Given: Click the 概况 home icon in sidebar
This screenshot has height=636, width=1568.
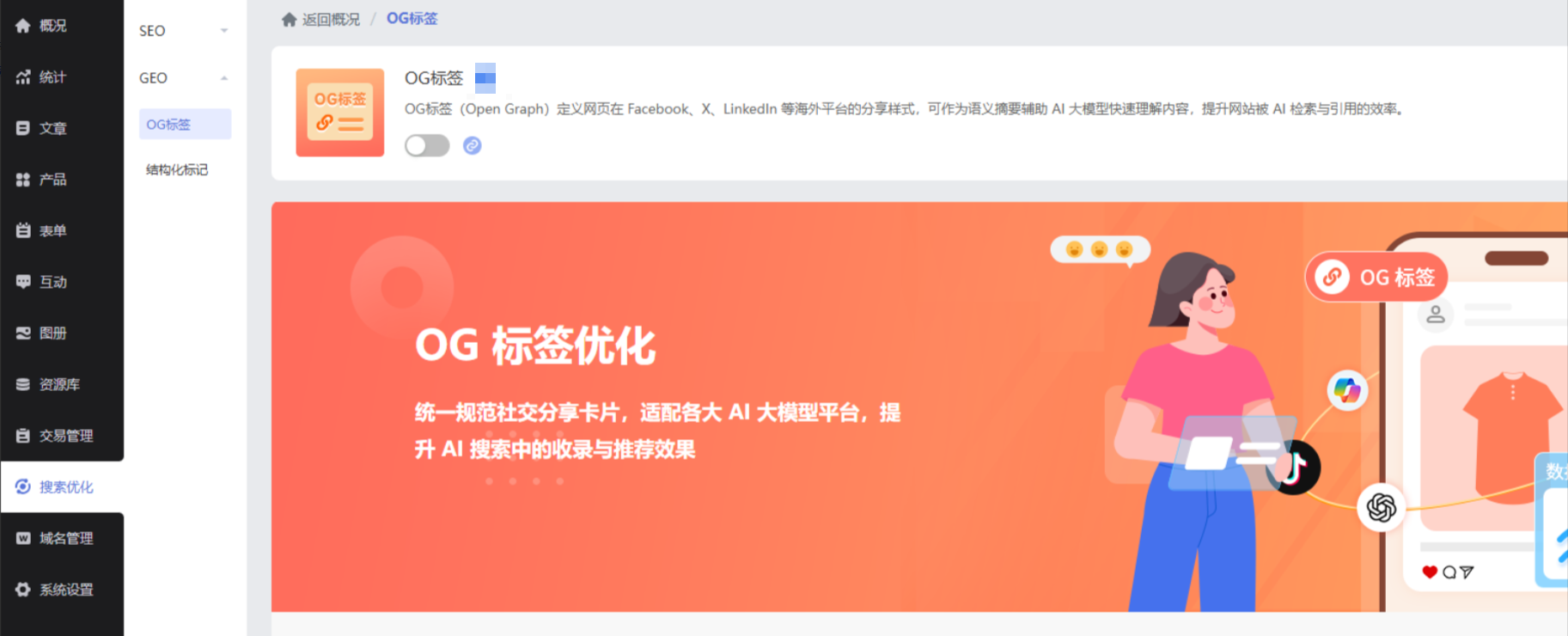Looking at the screenshot, I should click(x=23, y=26).
